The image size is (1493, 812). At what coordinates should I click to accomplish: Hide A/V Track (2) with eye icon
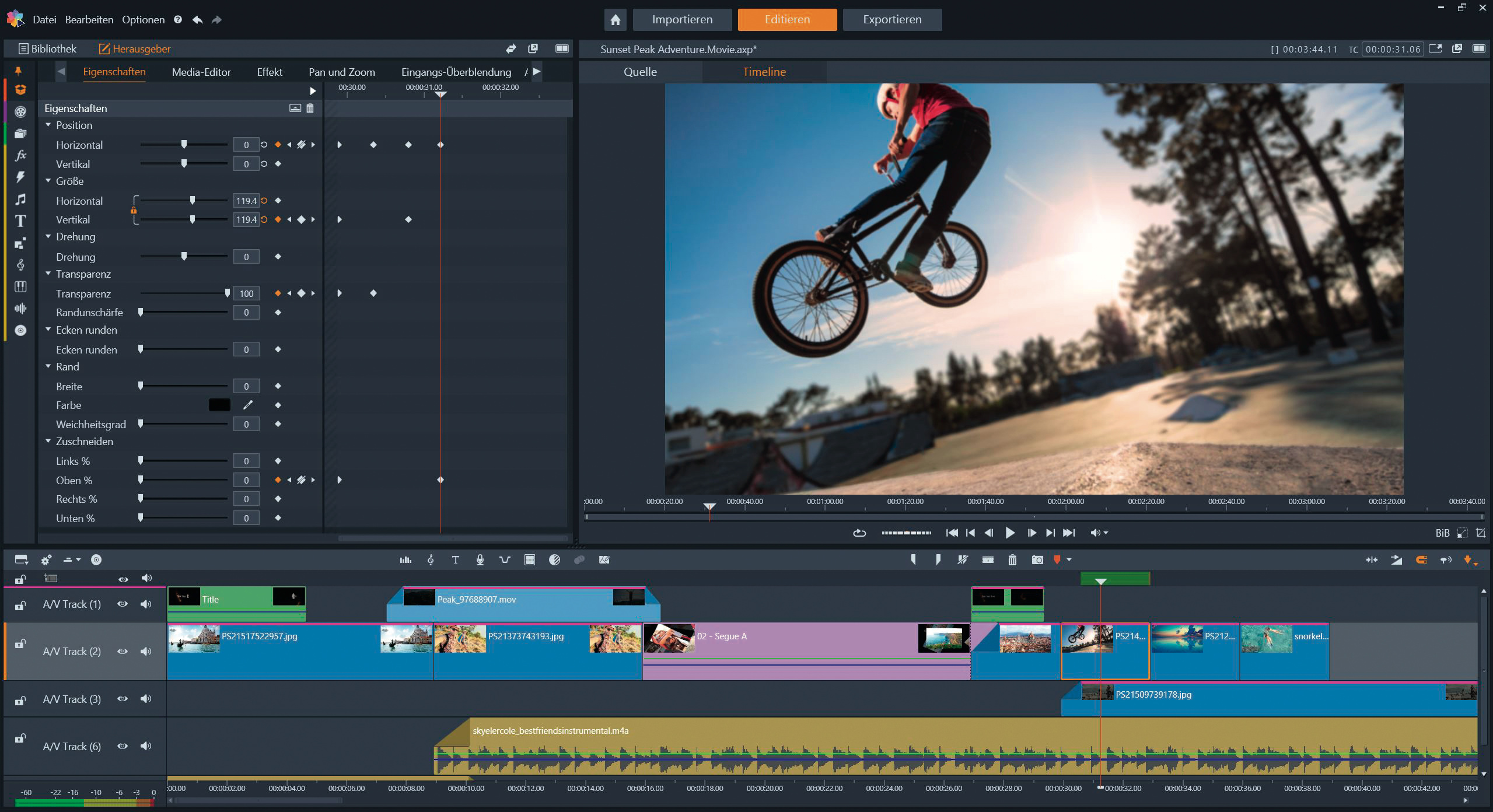[123, 652]
